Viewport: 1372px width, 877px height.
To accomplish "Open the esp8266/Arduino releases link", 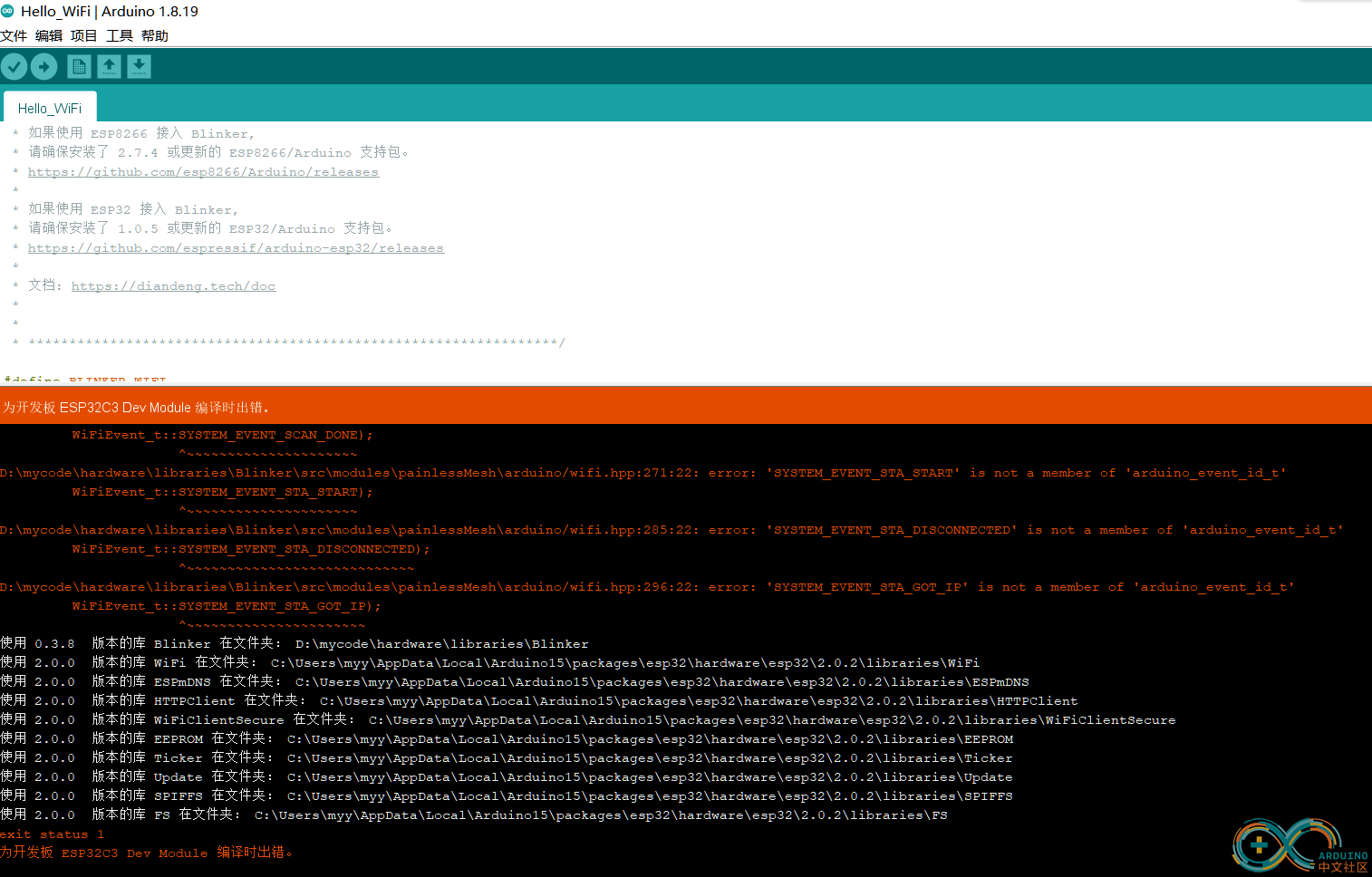I will click(x=203, y=172).
